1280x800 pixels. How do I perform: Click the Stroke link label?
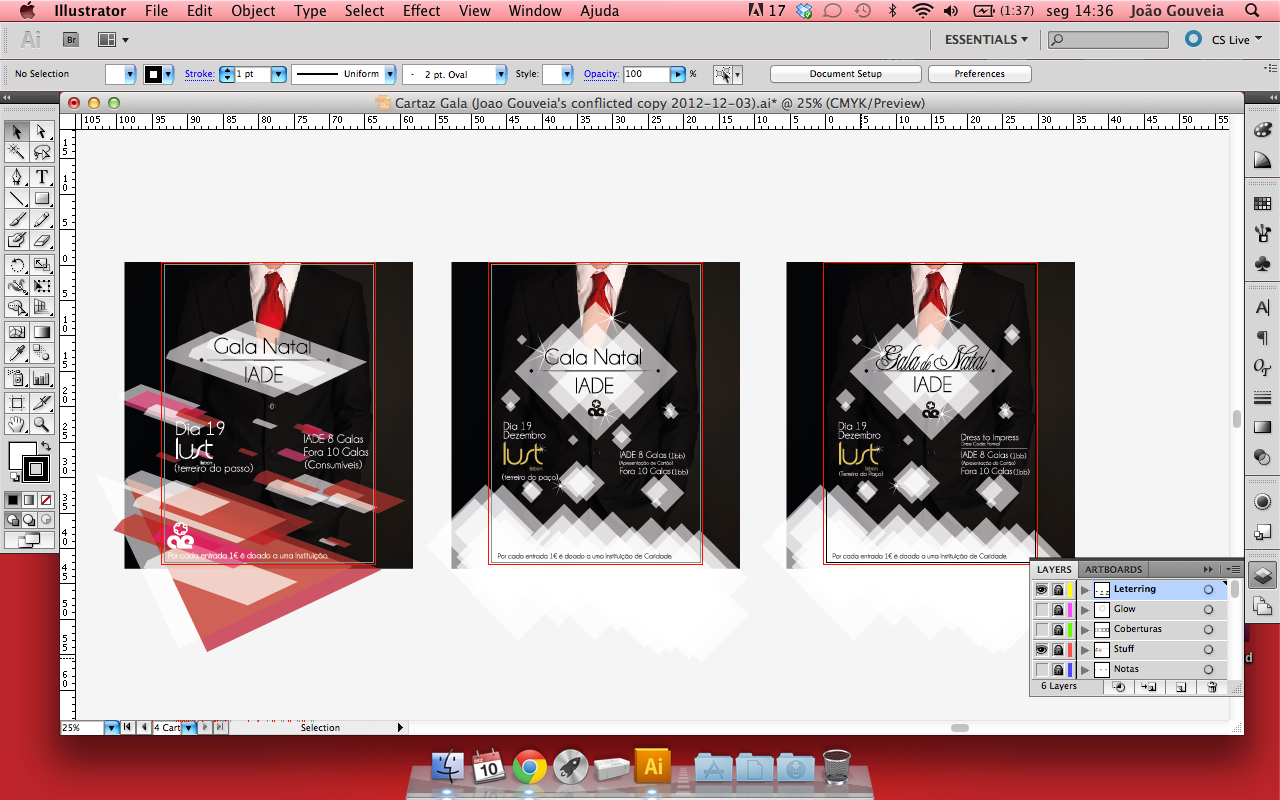tap(199, 74)
